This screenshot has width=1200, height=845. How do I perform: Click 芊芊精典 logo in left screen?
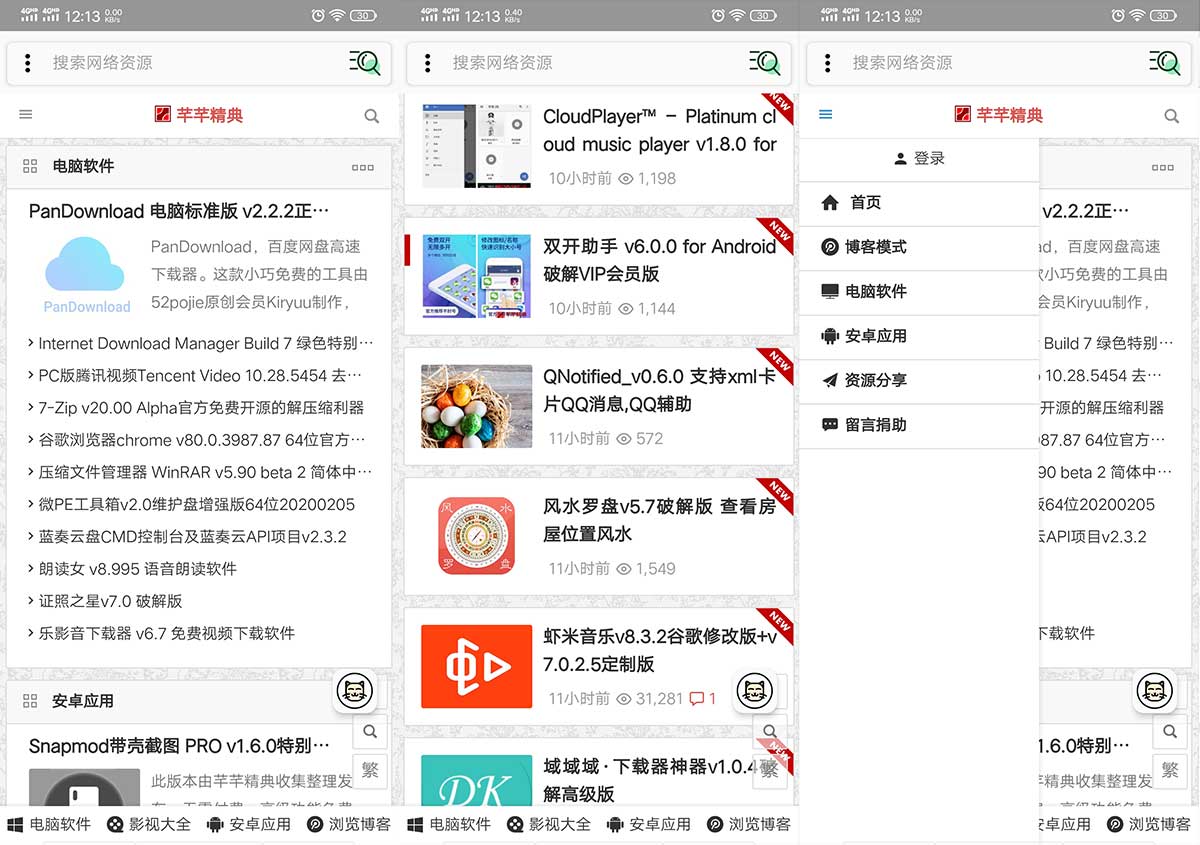(199, 115)
